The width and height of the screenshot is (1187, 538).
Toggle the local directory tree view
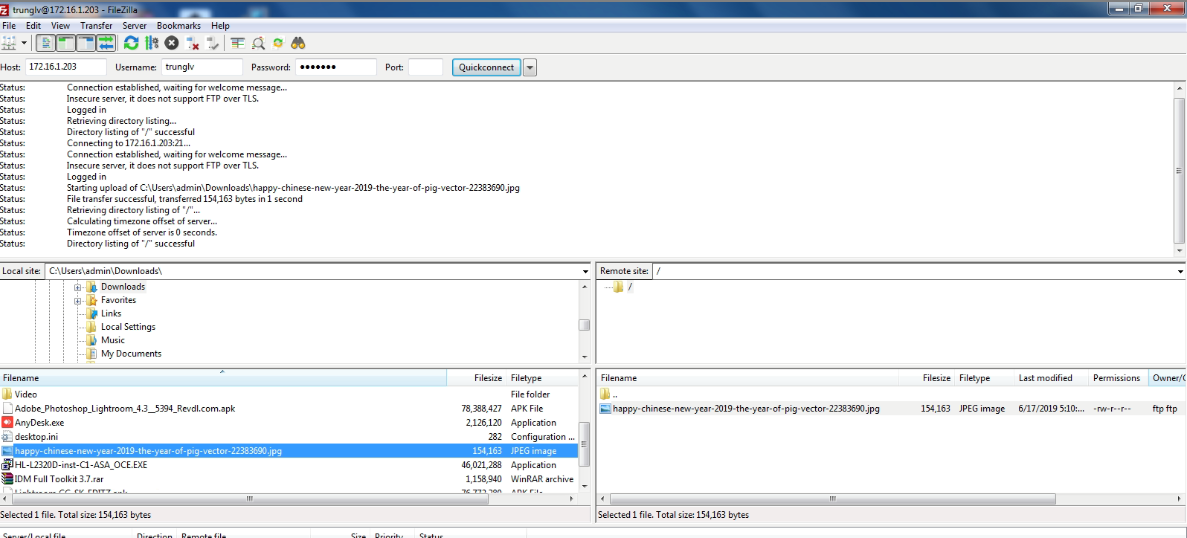(65, 43)
